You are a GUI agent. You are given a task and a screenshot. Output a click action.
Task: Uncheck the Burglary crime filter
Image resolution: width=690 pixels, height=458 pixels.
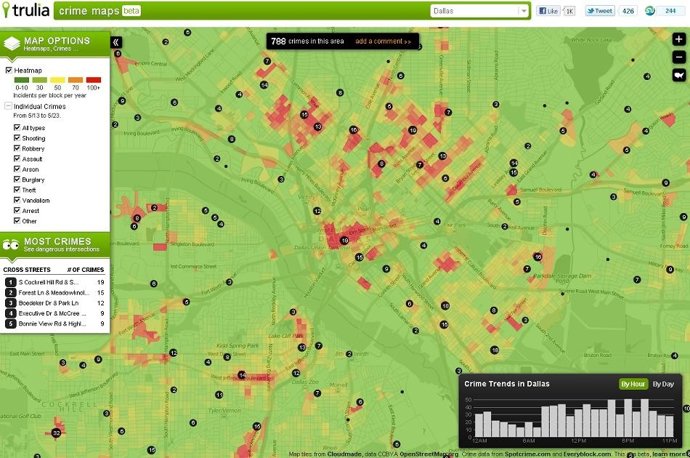click(17, 179)
